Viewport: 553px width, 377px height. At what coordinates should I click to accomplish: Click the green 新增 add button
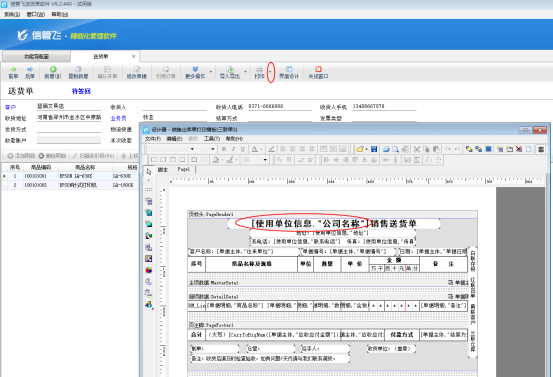(53, 72)
